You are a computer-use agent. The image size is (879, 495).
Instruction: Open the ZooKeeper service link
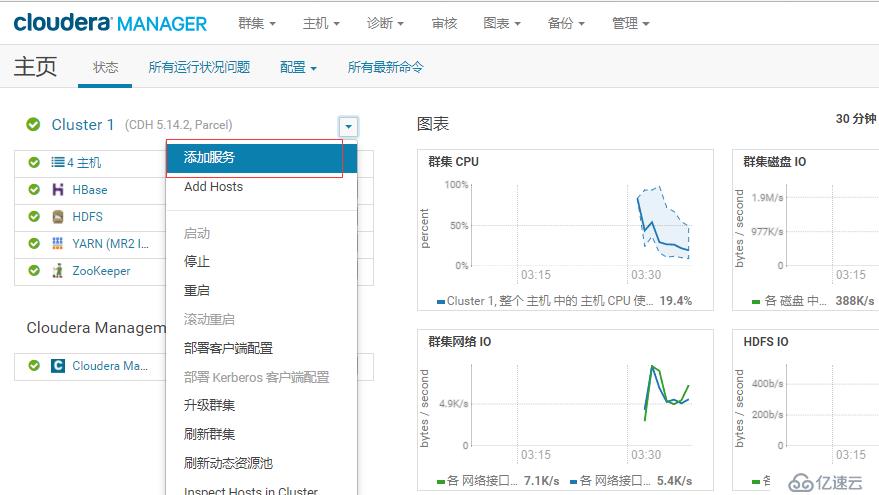click(101, 271)
